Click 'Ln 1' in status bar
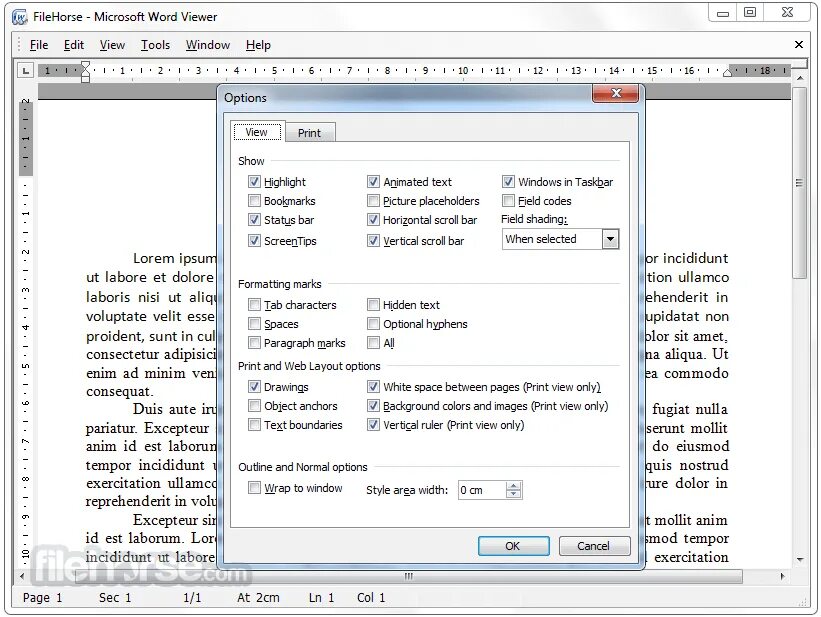 (x=321, y=598)
